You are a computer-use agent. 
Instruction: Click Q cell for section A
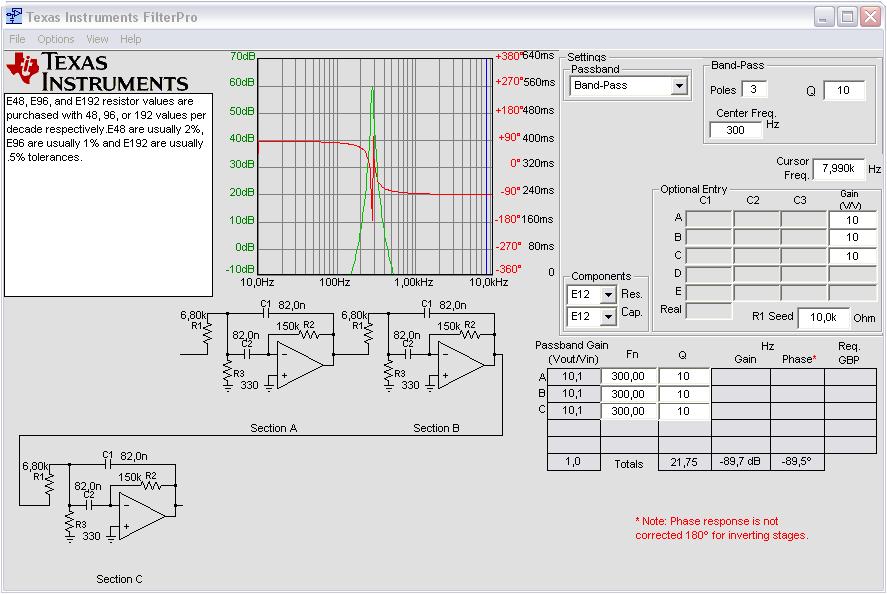point(684,376)
